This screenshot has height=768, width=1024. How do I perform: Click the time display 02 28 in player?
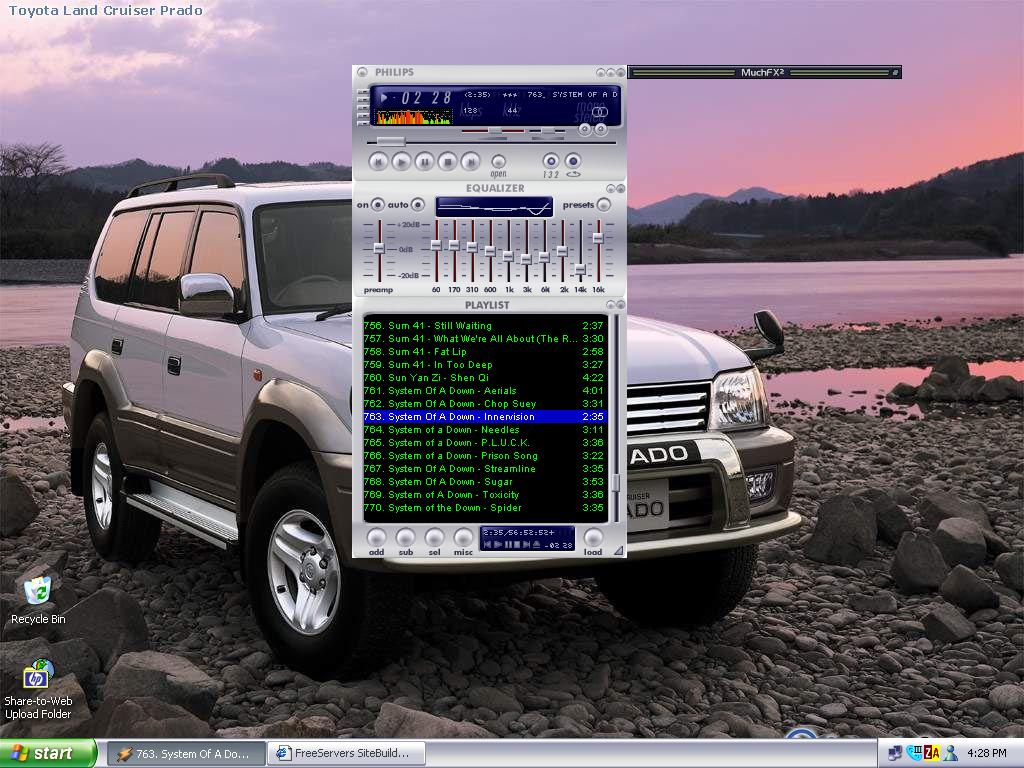(x=426, y=98)
